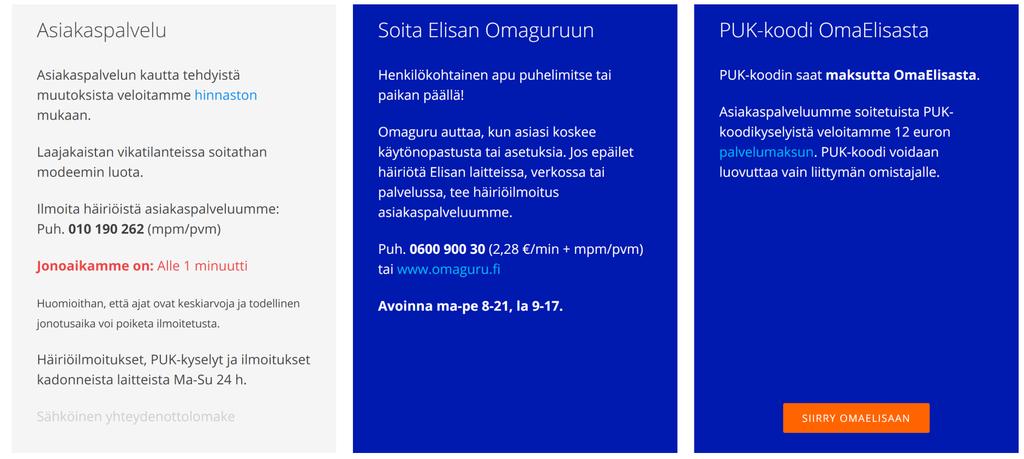Open the palvelumaksun service fee link
The image size is (1024, 459).
(766, 152)
